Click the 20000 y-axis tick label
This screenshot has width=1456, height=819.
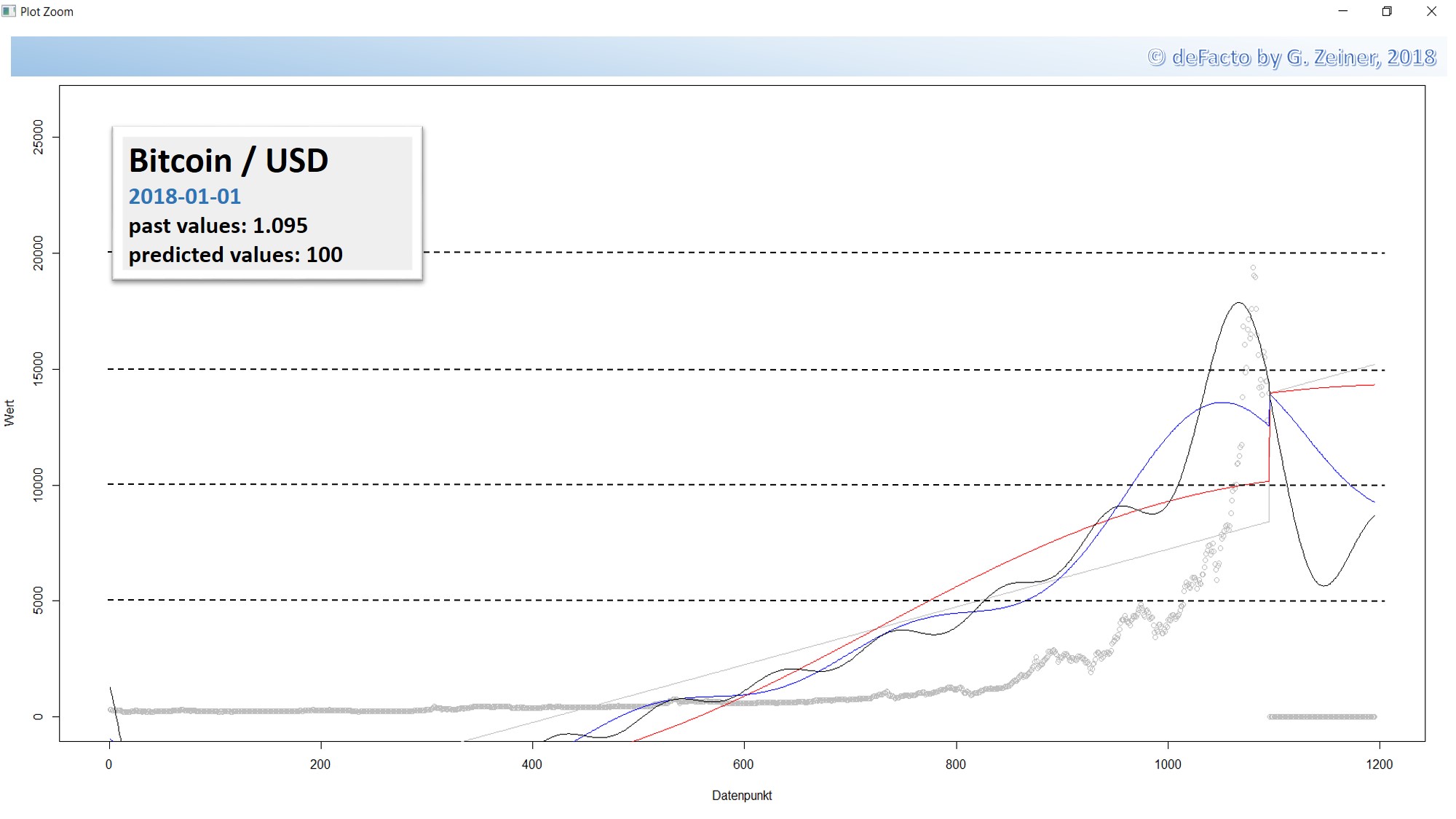pyautogui.click(x=38, y=253)
